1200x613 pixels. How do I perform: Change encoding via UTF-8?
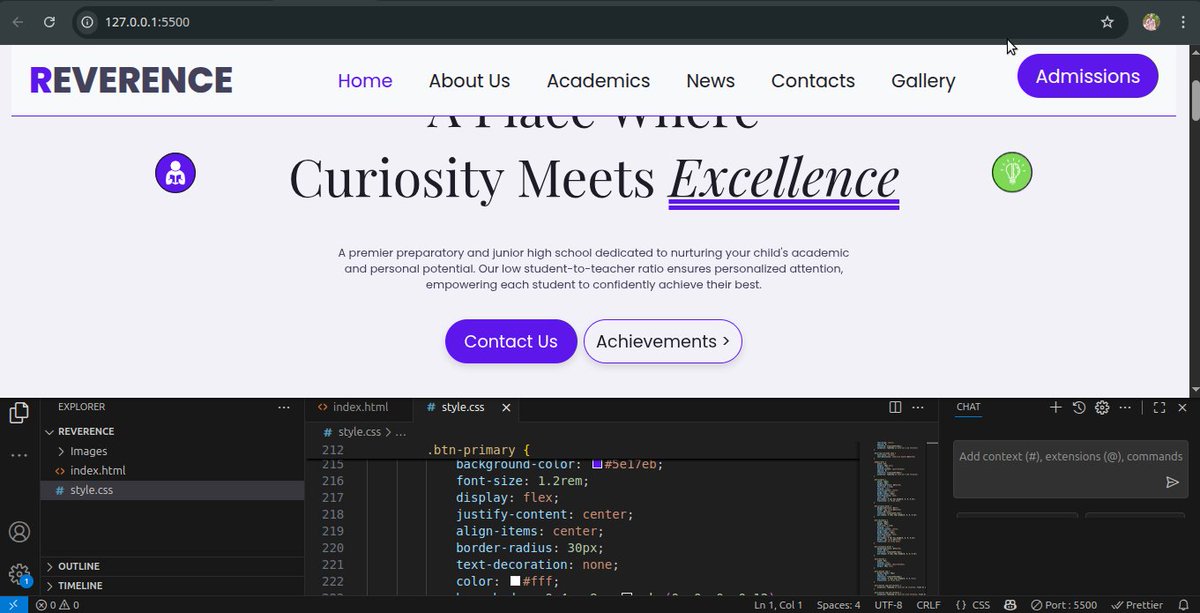click(888, 605)
